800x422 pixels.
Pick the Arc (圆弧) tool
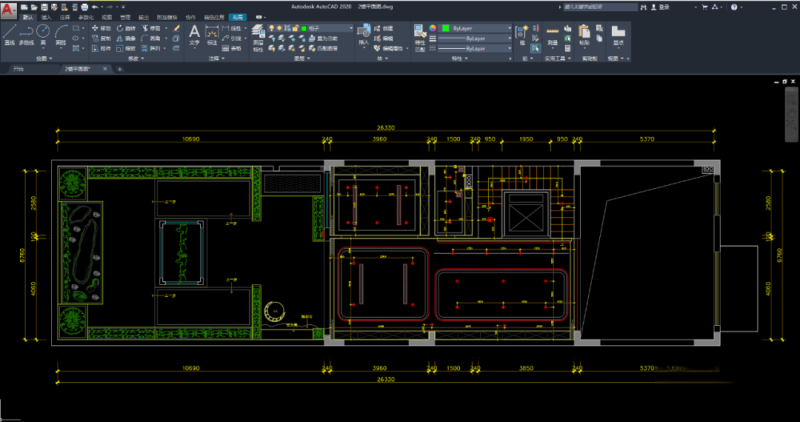coord(61,34)
